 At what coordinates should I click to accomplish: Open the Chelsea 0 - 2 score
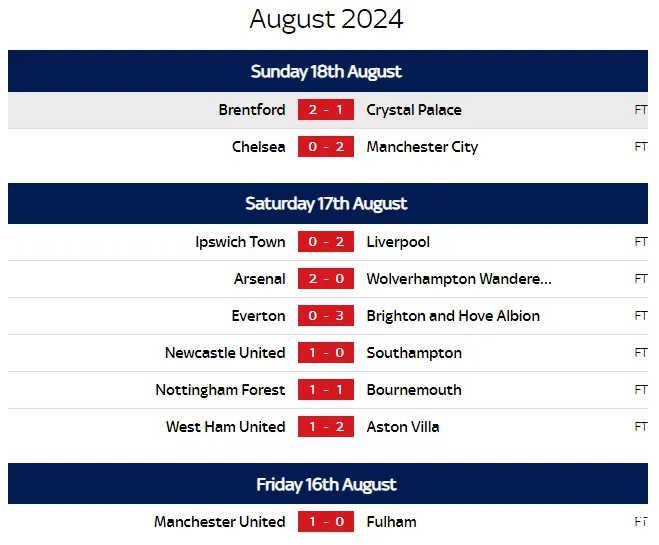click(x=326, y=147)
